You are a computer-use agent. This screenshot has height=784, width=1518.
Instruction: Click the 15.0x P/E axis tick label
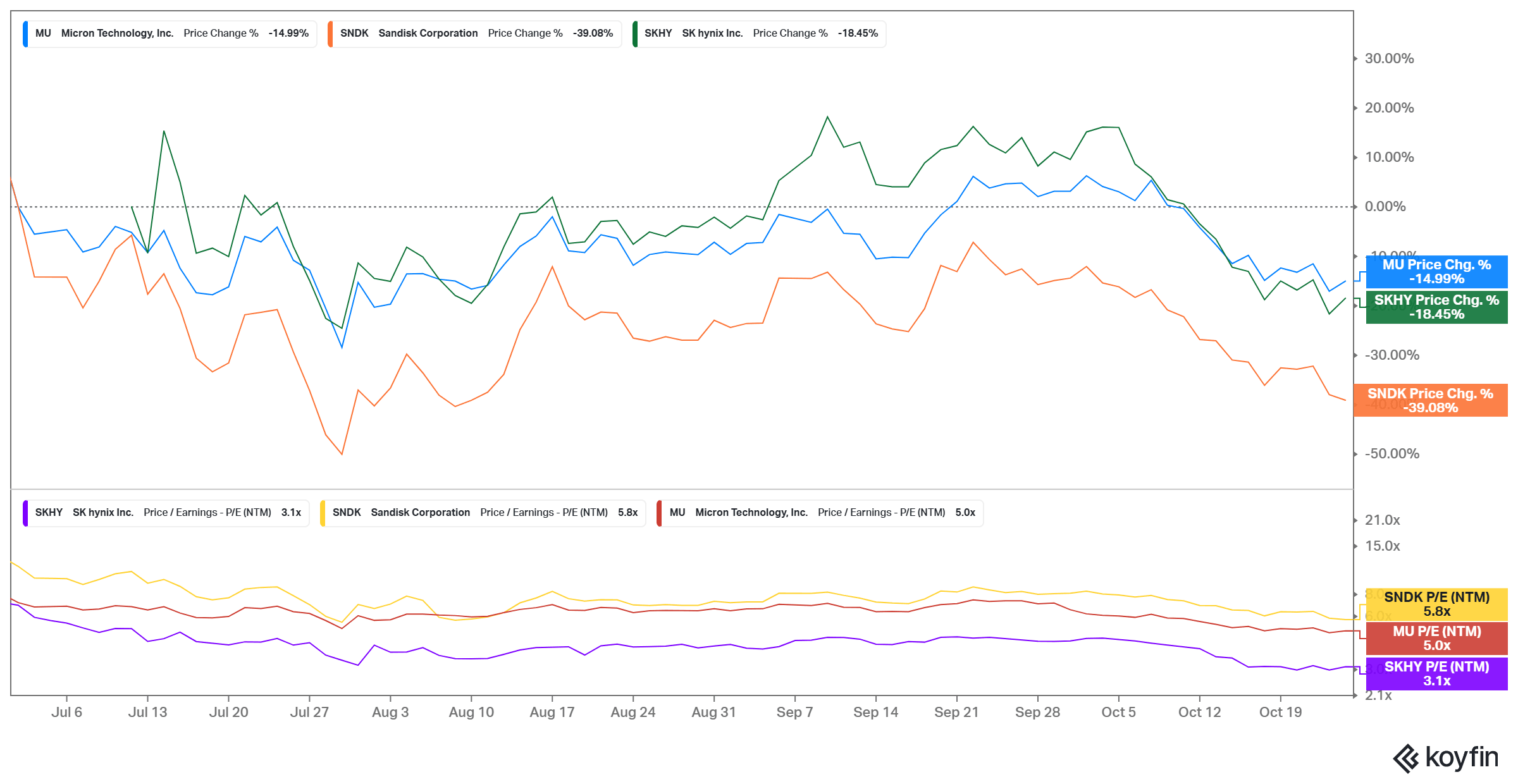click(1382, 546)
